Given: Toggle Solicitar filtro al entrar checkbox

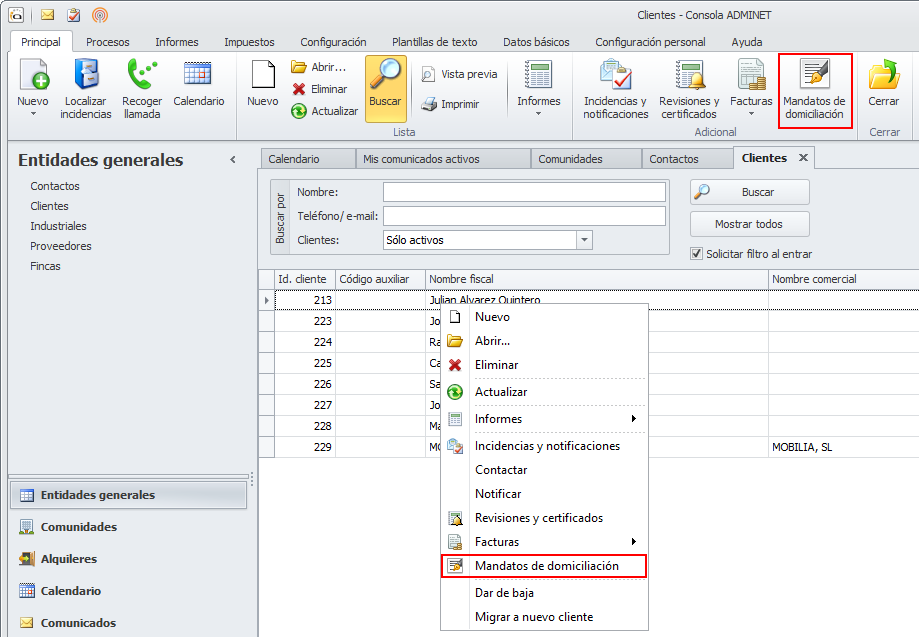Looking at the screenshot, I should pos(697,254).
